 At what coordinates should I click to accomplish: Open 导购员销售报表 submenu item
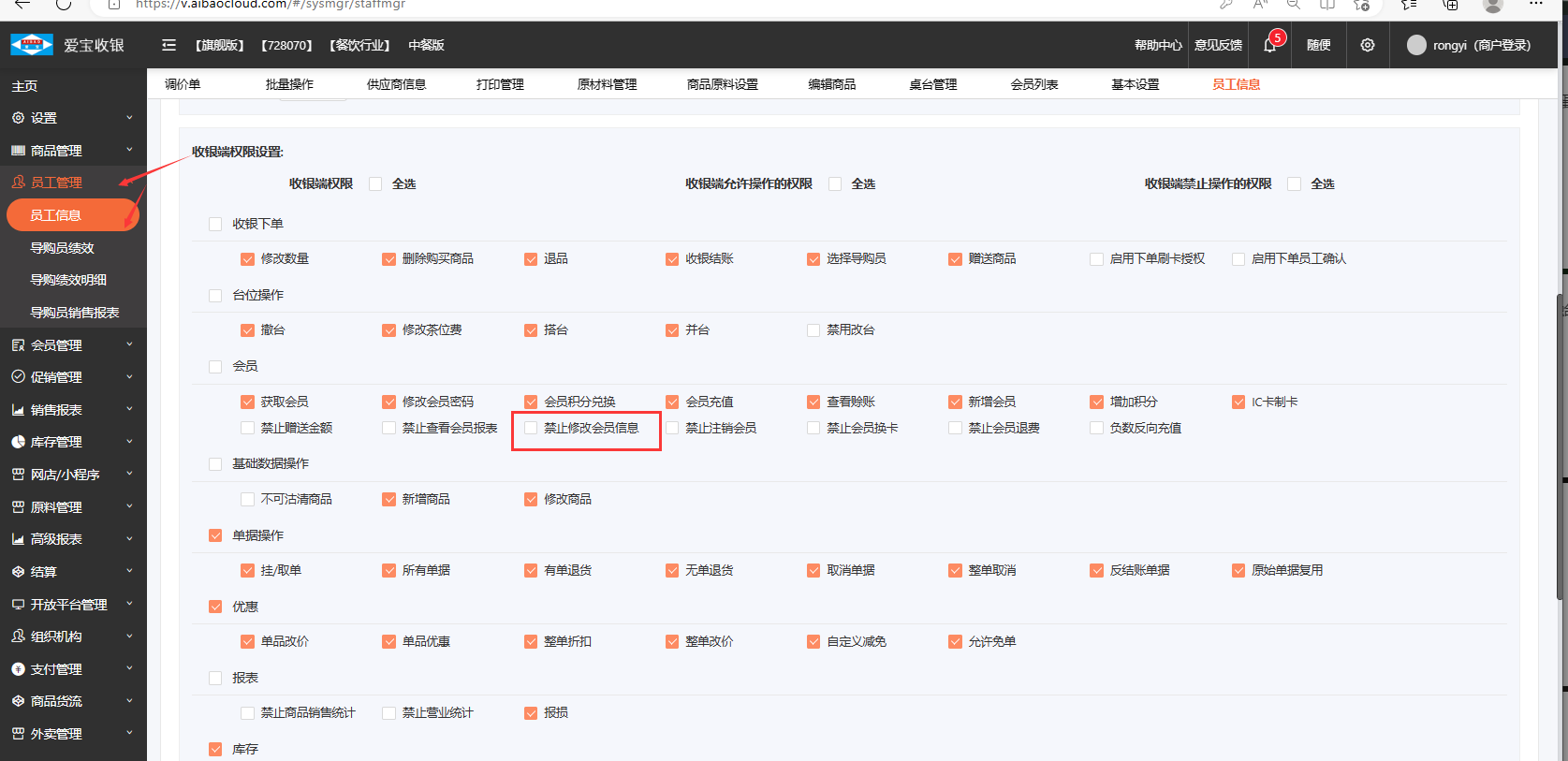pyautogui.click(x=75, y=313)
